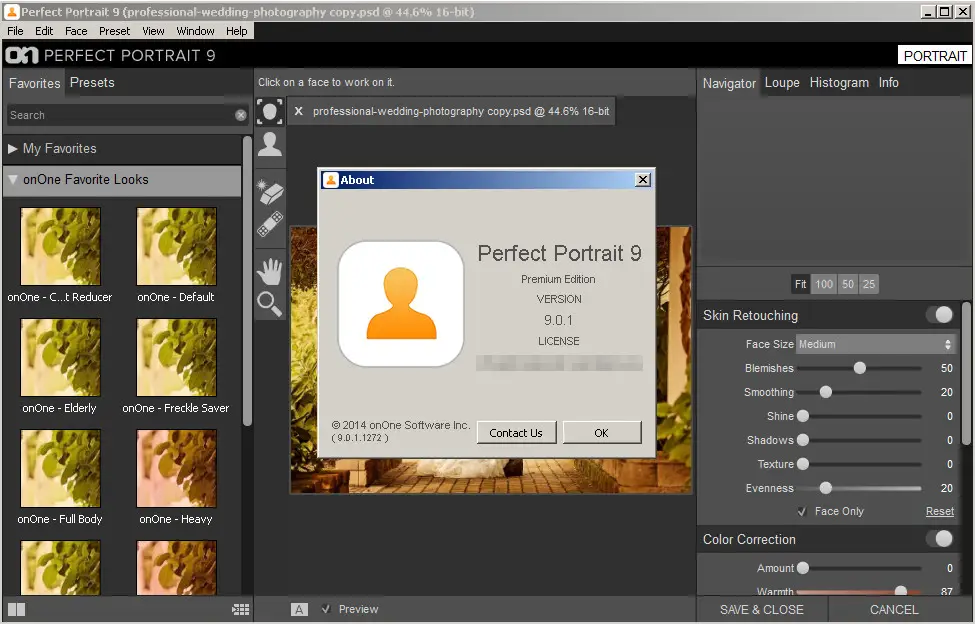Screen dimensions: 975x624
Task: Click OK in the About dialog
Action: pos(601,433)
